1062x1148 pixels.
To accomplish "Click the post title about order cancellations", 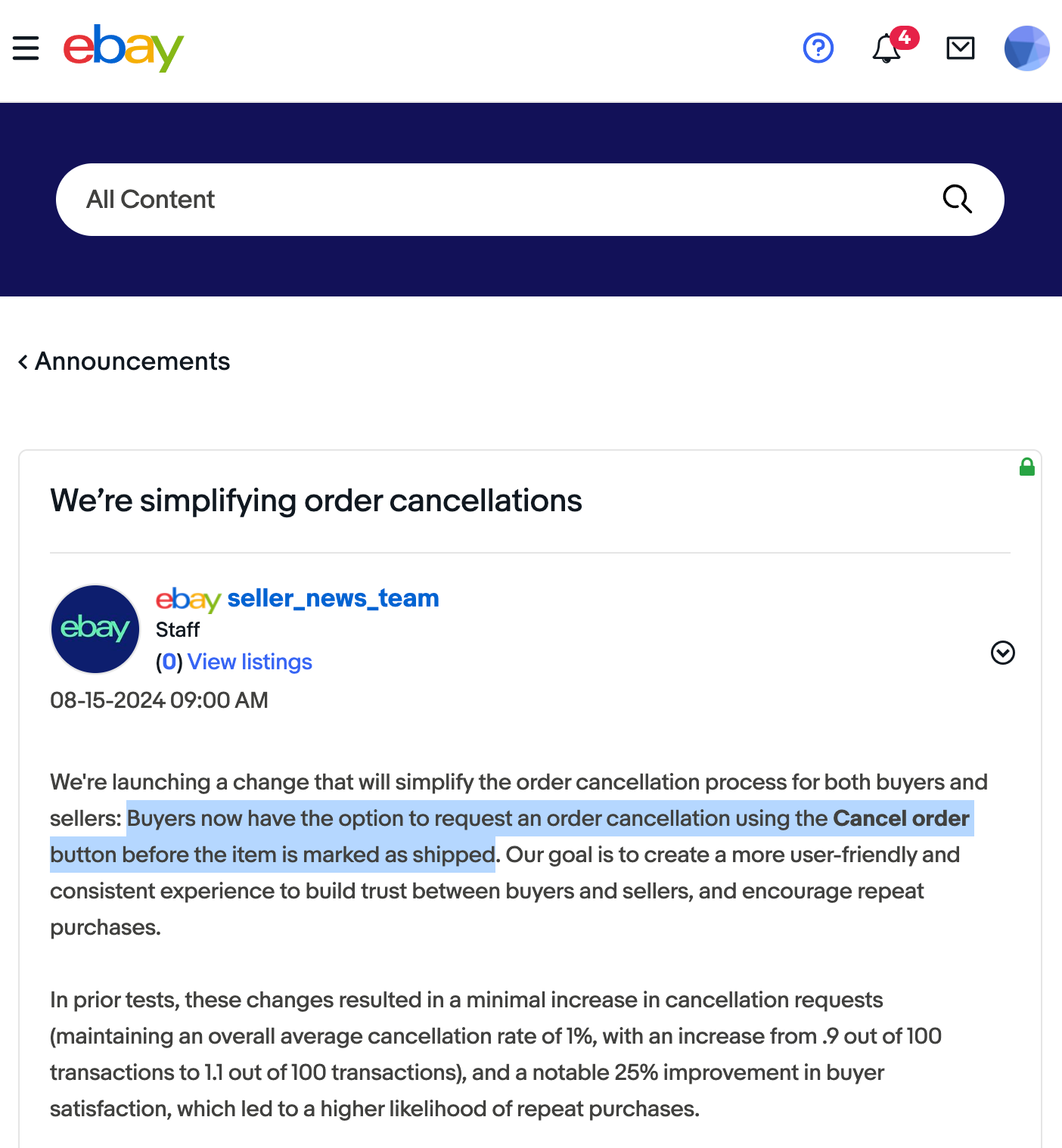I will (316, 501).
